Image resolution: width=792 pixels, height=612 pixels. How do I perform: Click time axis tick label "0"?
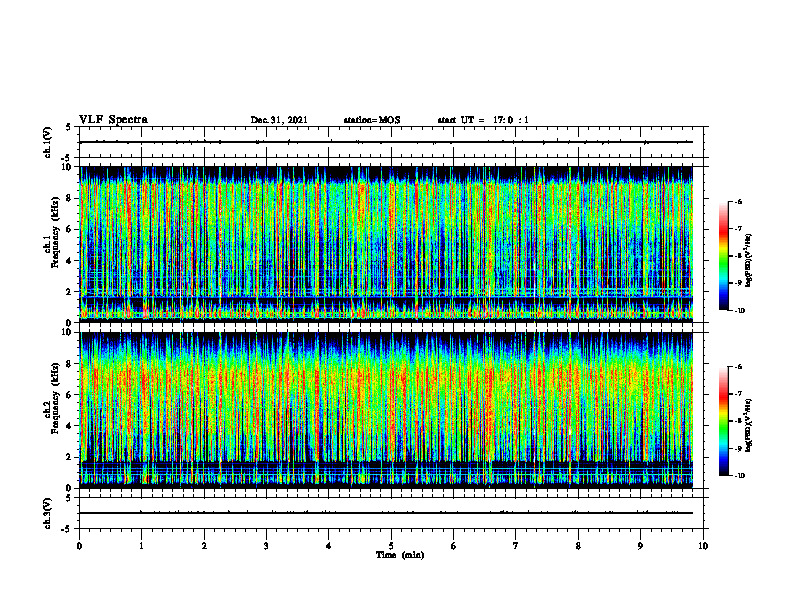[x=79, y=546]
